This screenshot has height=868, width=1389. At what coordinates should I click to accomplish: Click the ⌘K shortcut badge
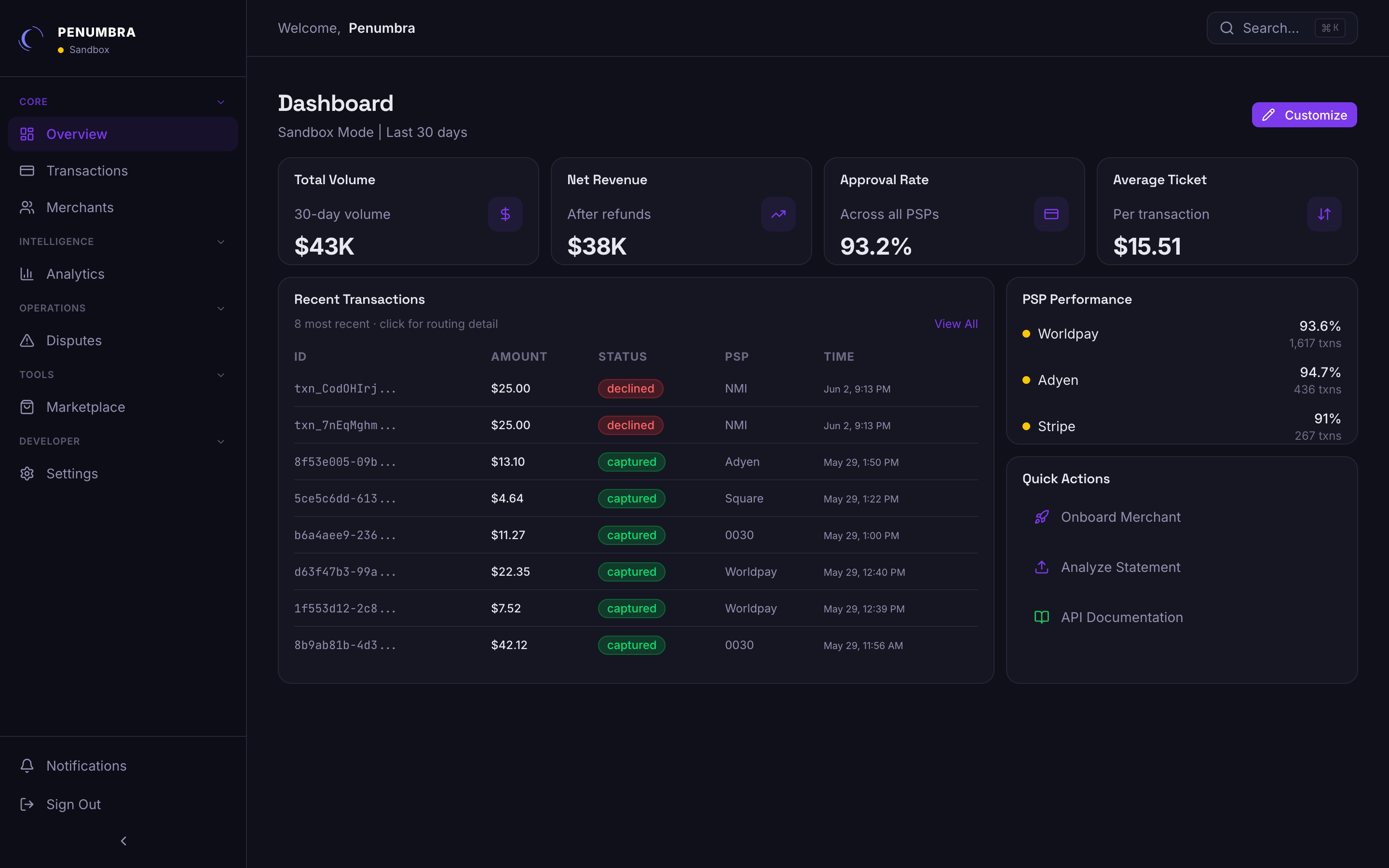click(1330, 28)
